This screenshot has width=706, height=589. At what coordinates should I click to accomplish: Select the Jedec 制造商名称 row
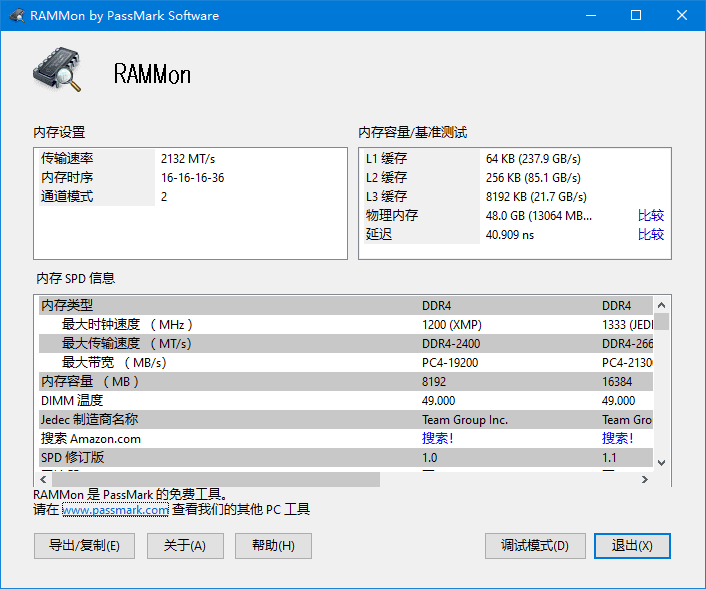(346, 419)
